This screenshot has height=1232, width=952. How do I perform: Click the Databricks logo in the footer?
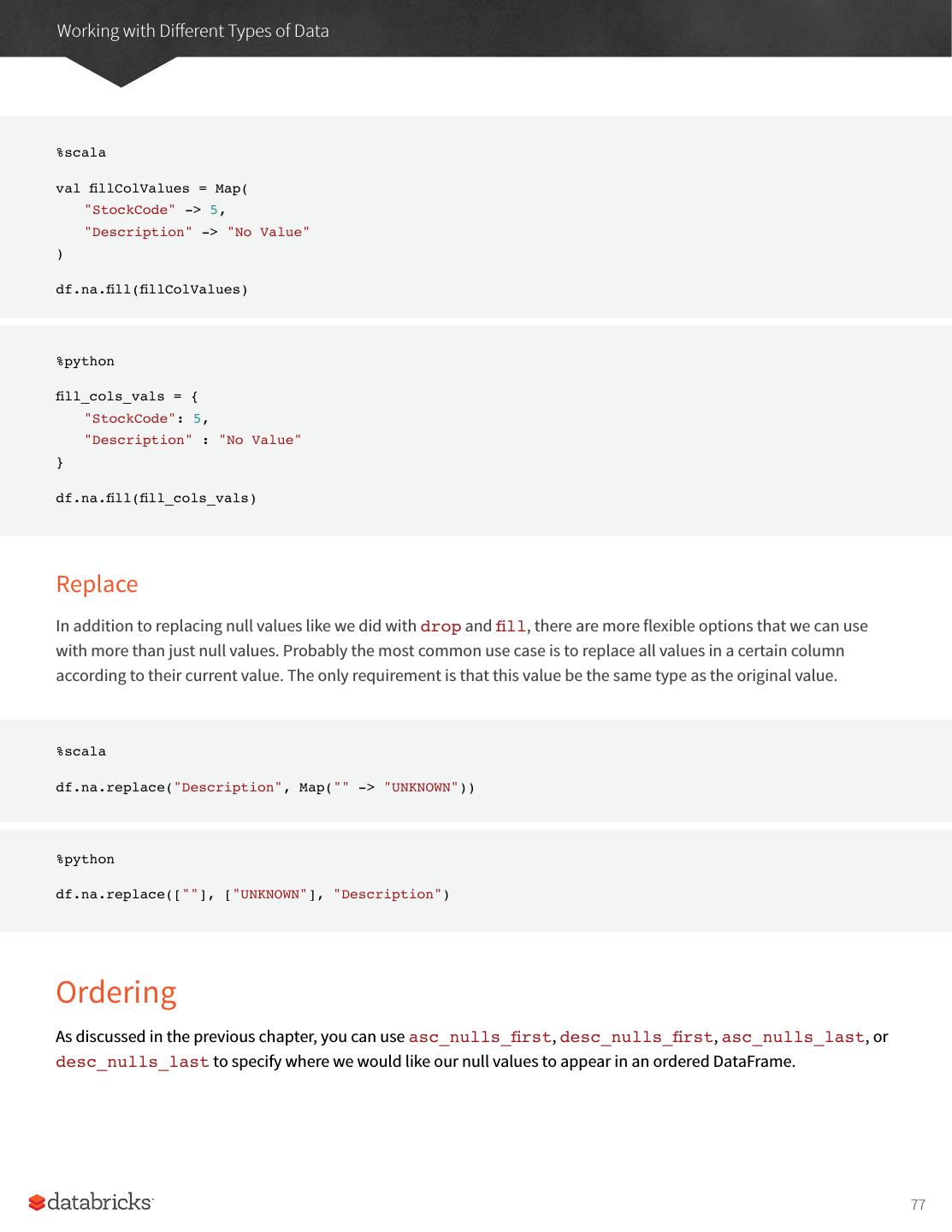pos(91,1202)
